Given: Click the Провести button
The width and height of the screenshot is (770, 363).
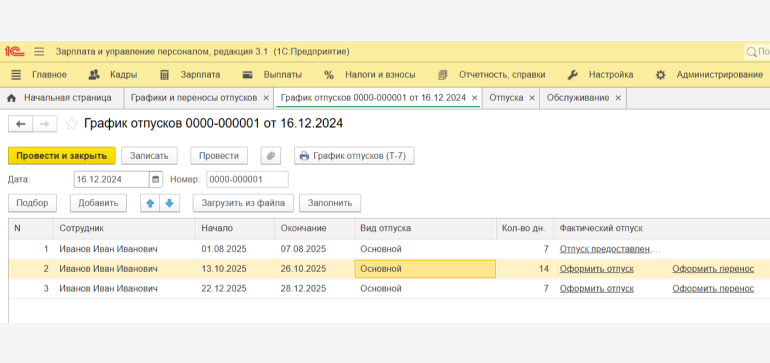Looking at the screenshot, I should [219, 156].
